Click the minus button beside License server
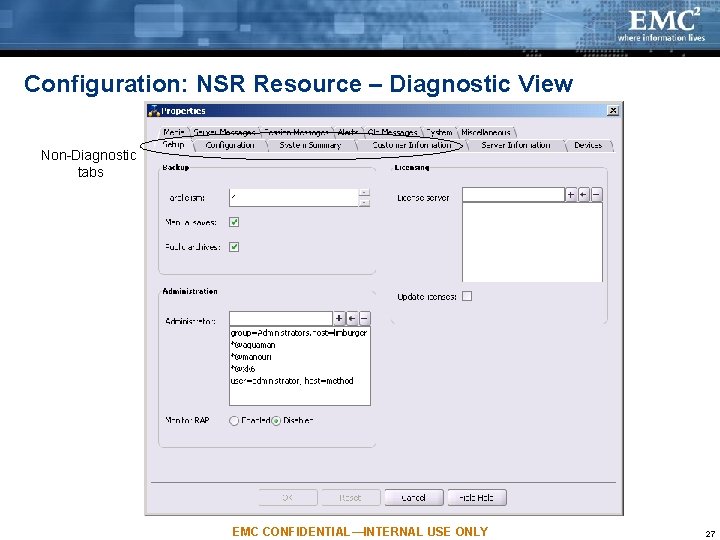Screen dimensions: 720x540 pyautogui.click(x=596, y=195)
